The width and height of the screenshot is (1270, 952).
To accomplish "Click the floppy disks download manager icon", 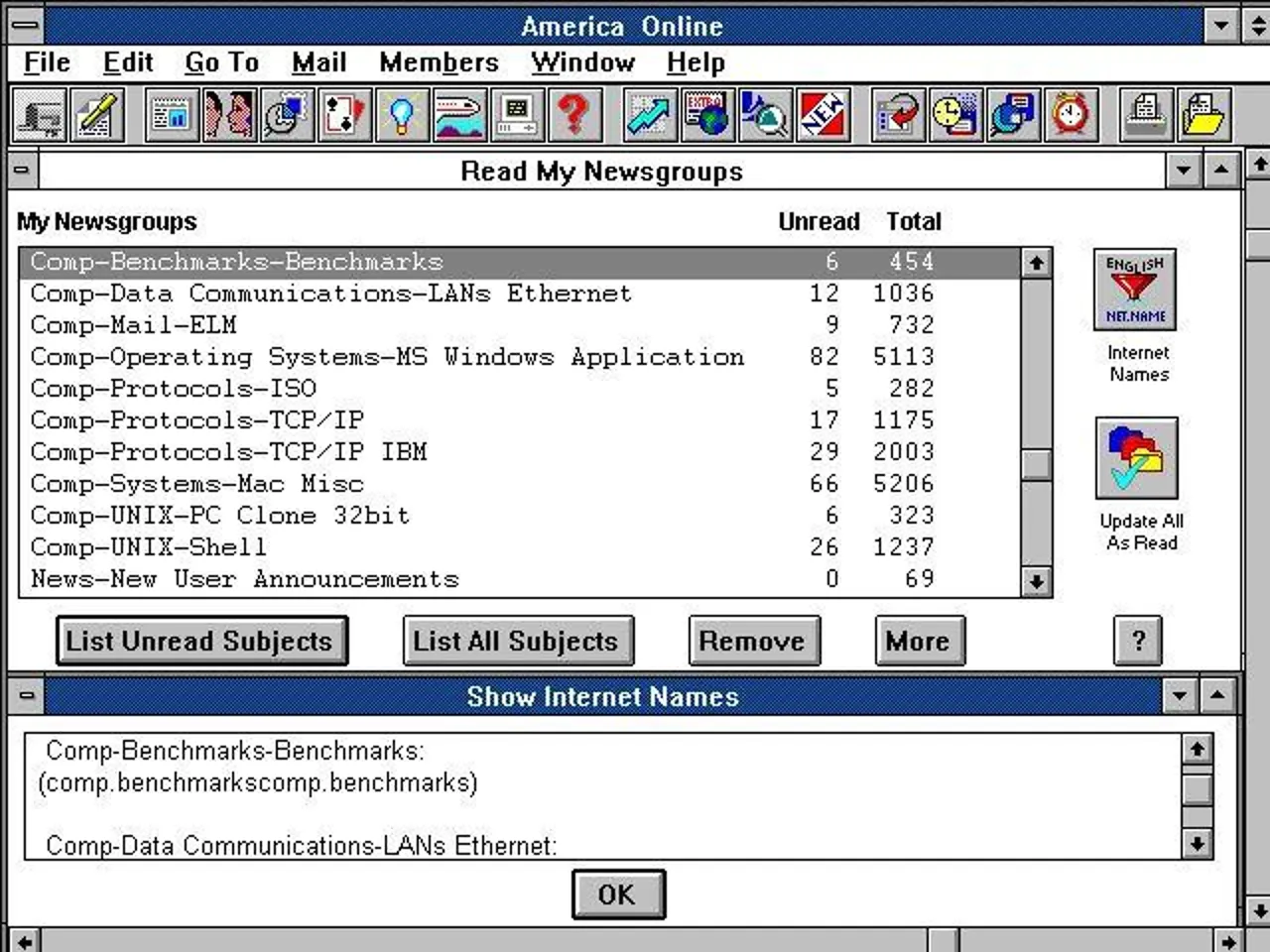I will click(x=1013, y=115).
